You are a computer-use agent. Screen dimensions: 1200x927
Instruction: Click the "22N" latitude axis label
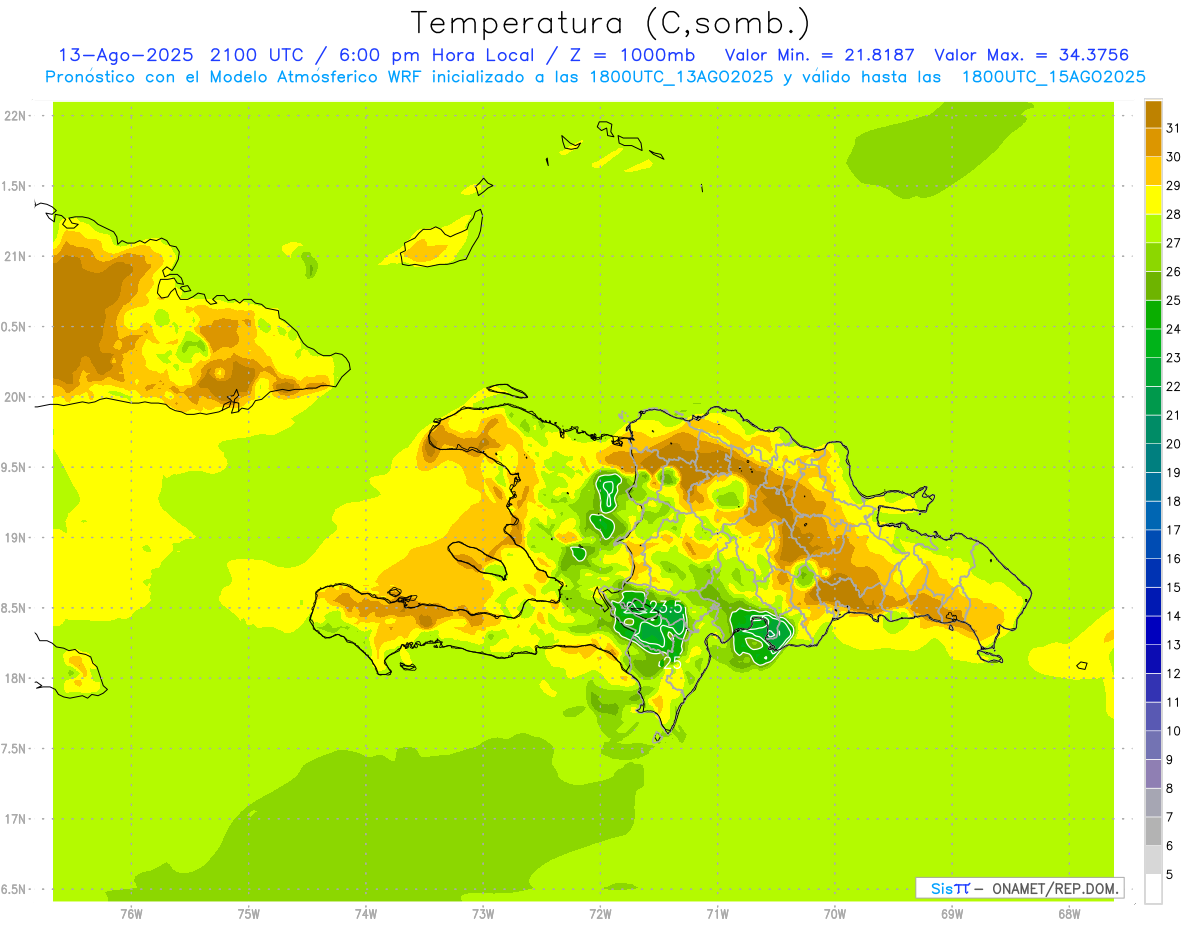pyautogui.click(x=16, y=116)
